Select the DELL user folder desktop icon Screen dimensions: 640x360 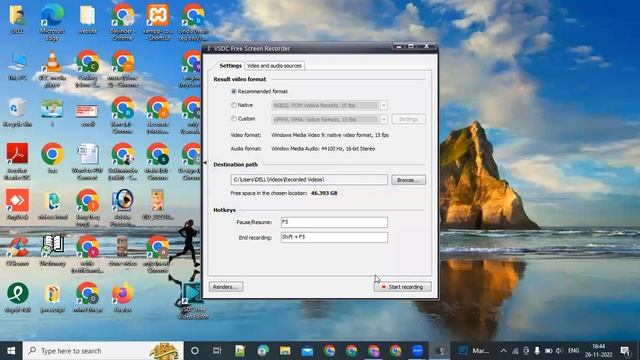tap(17, 19)
